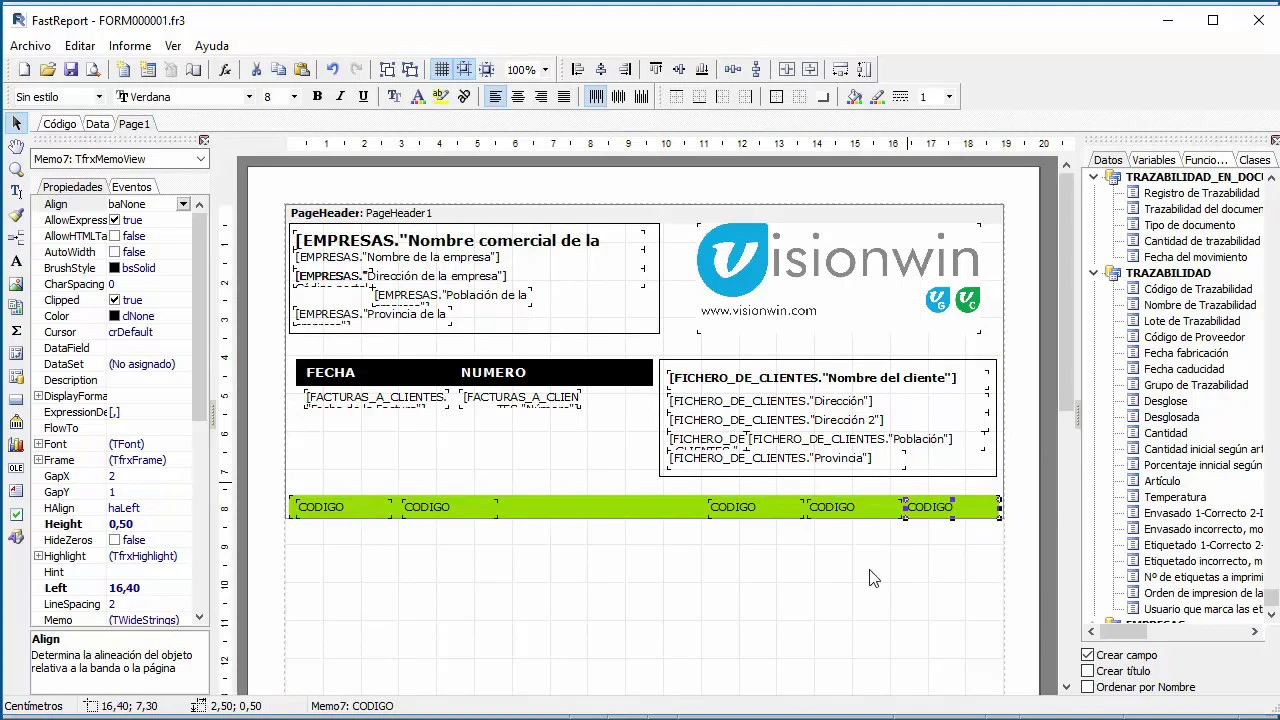The width and height of the screenshot is (1280, 720).
Task: Open print preview with the magnifier page icon
Action: [x=93, y=70]
